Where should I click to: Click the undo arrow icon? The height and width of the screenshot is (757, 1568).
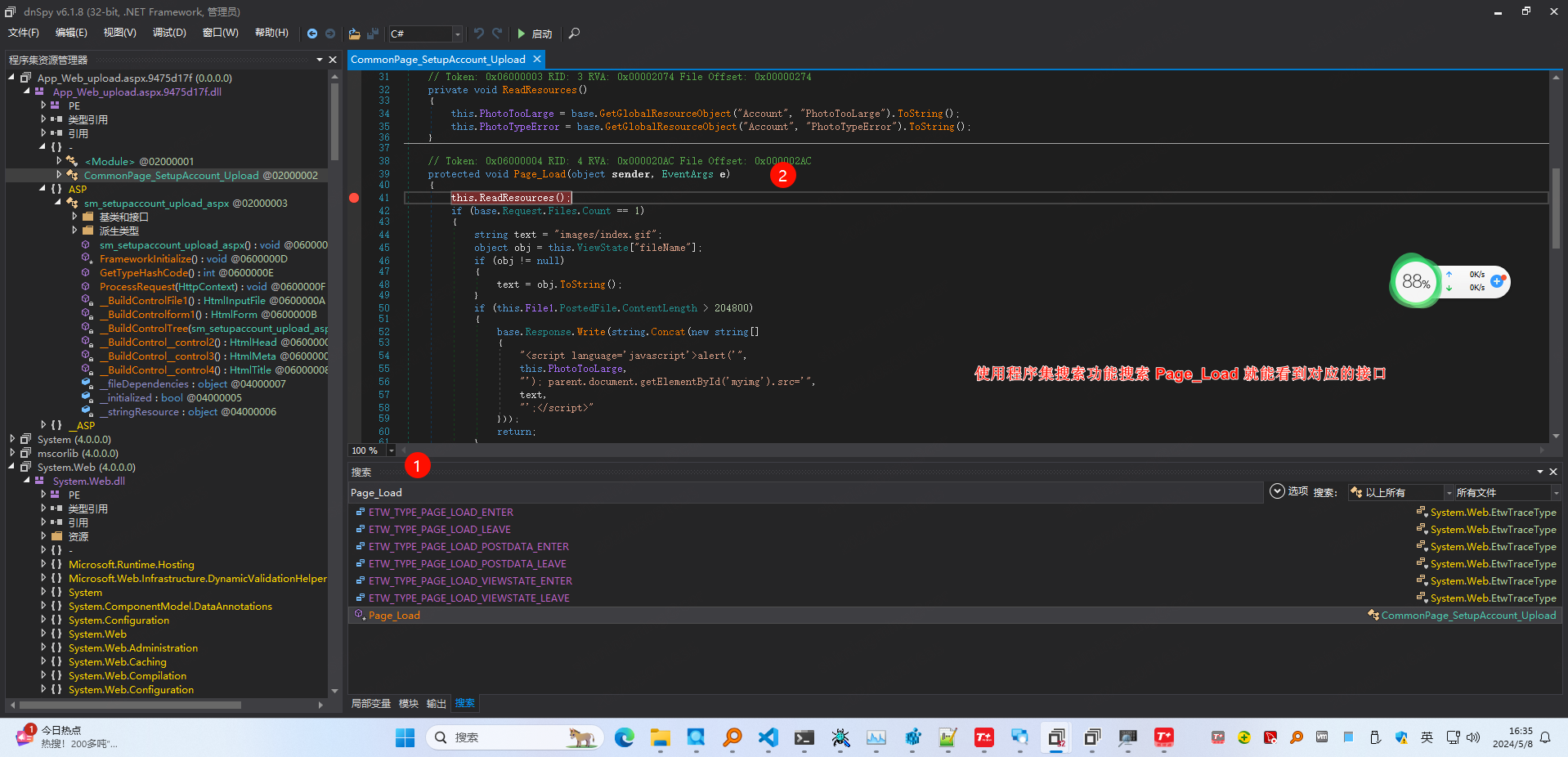(x=479, y=34)
